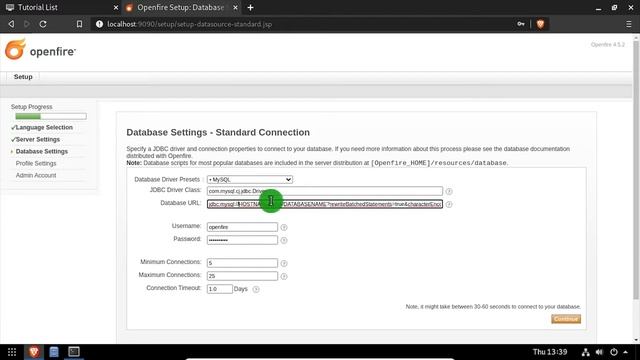Image resolution: width=640 pixels, height=360 pixels.
Task: Click help icon beside Username
Action: coord(284,227)
